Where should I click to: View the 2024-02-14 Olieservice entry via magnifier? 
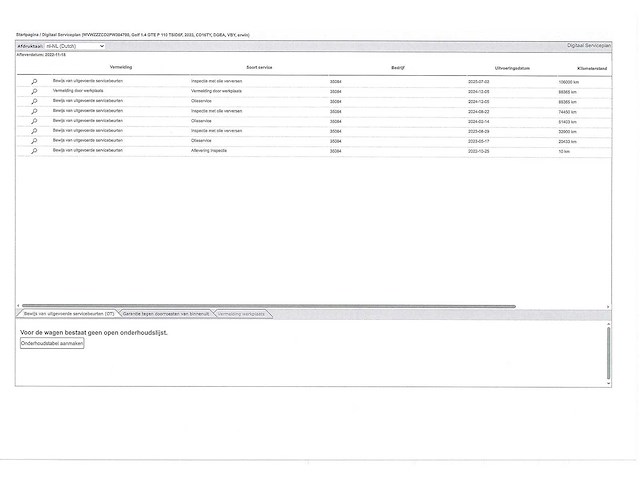[34, 121]
